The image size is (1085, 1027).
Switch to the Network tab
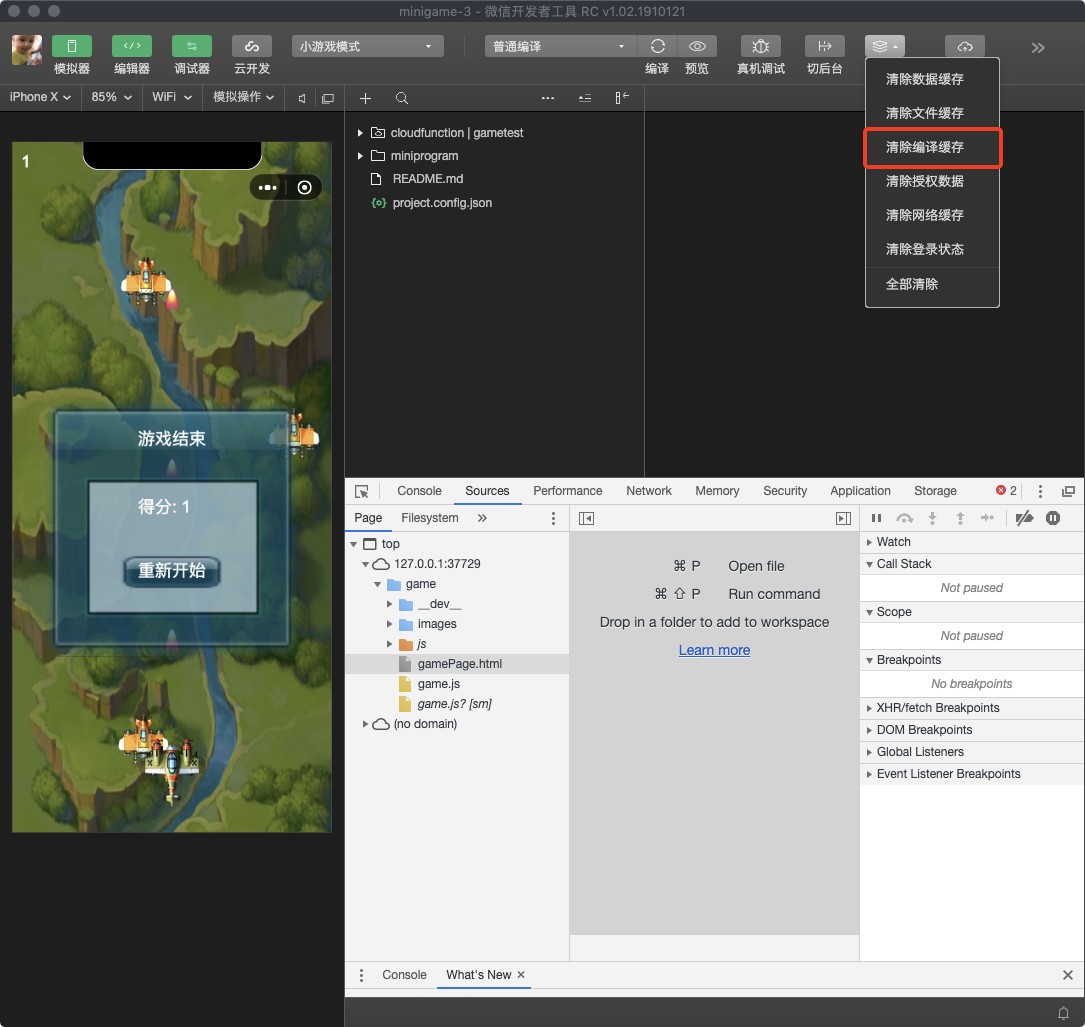(x=648, y=491)
